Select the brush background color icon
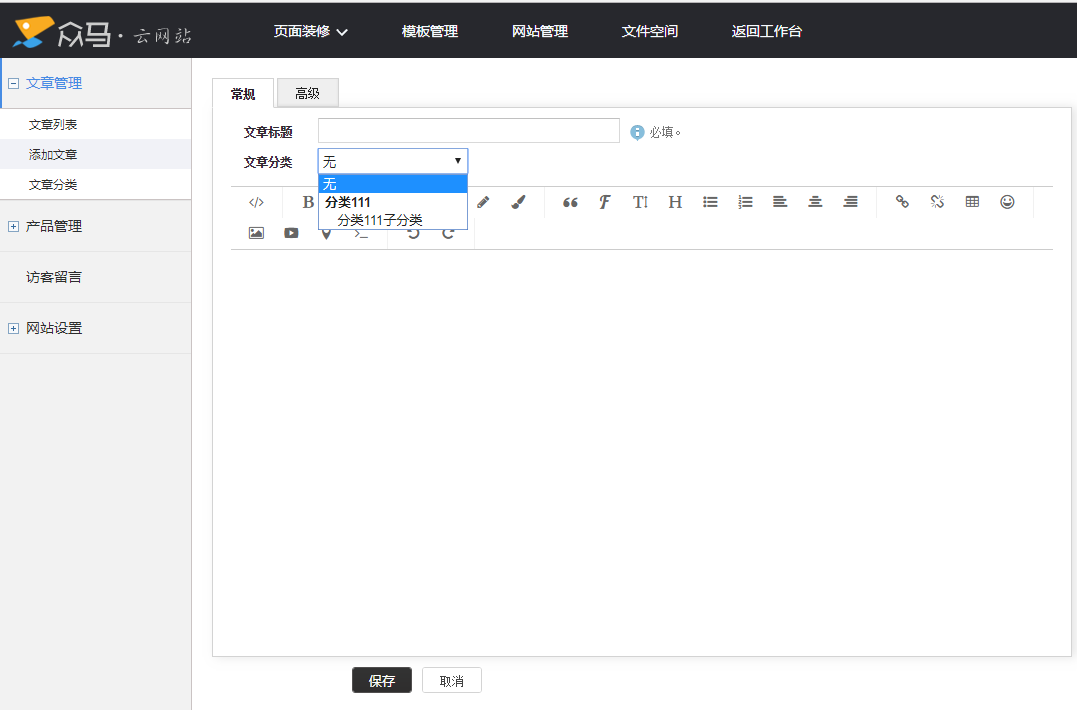 (519, 202)
